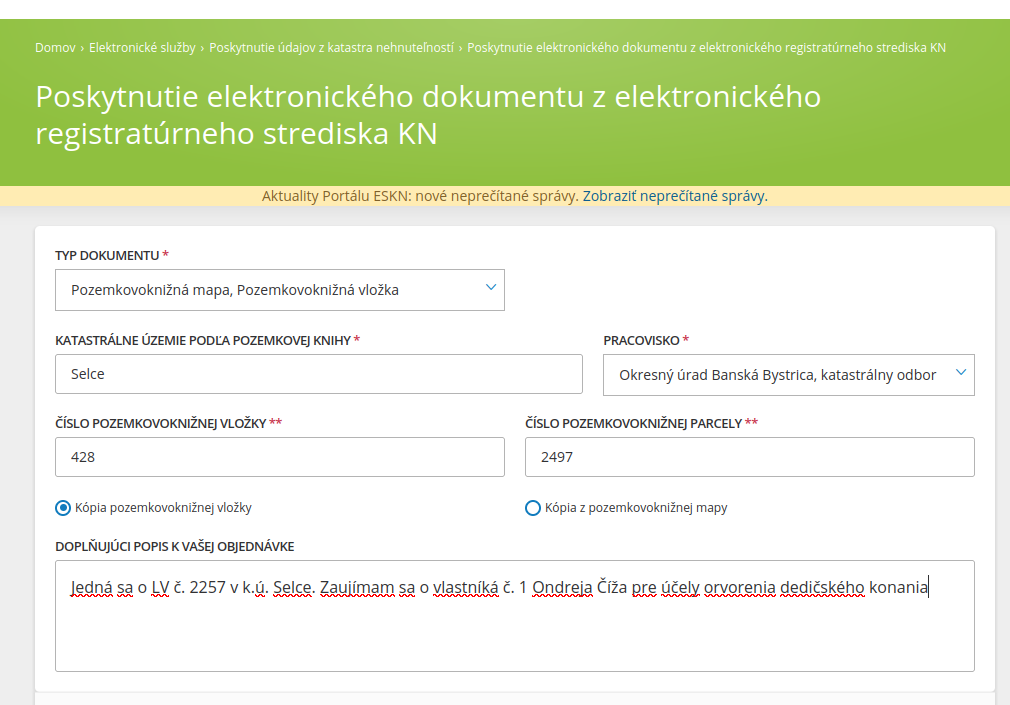1010x705 pixels.
Task: Click inside the Doplňujúci popis text area
Action: click(x=514, y=630)
